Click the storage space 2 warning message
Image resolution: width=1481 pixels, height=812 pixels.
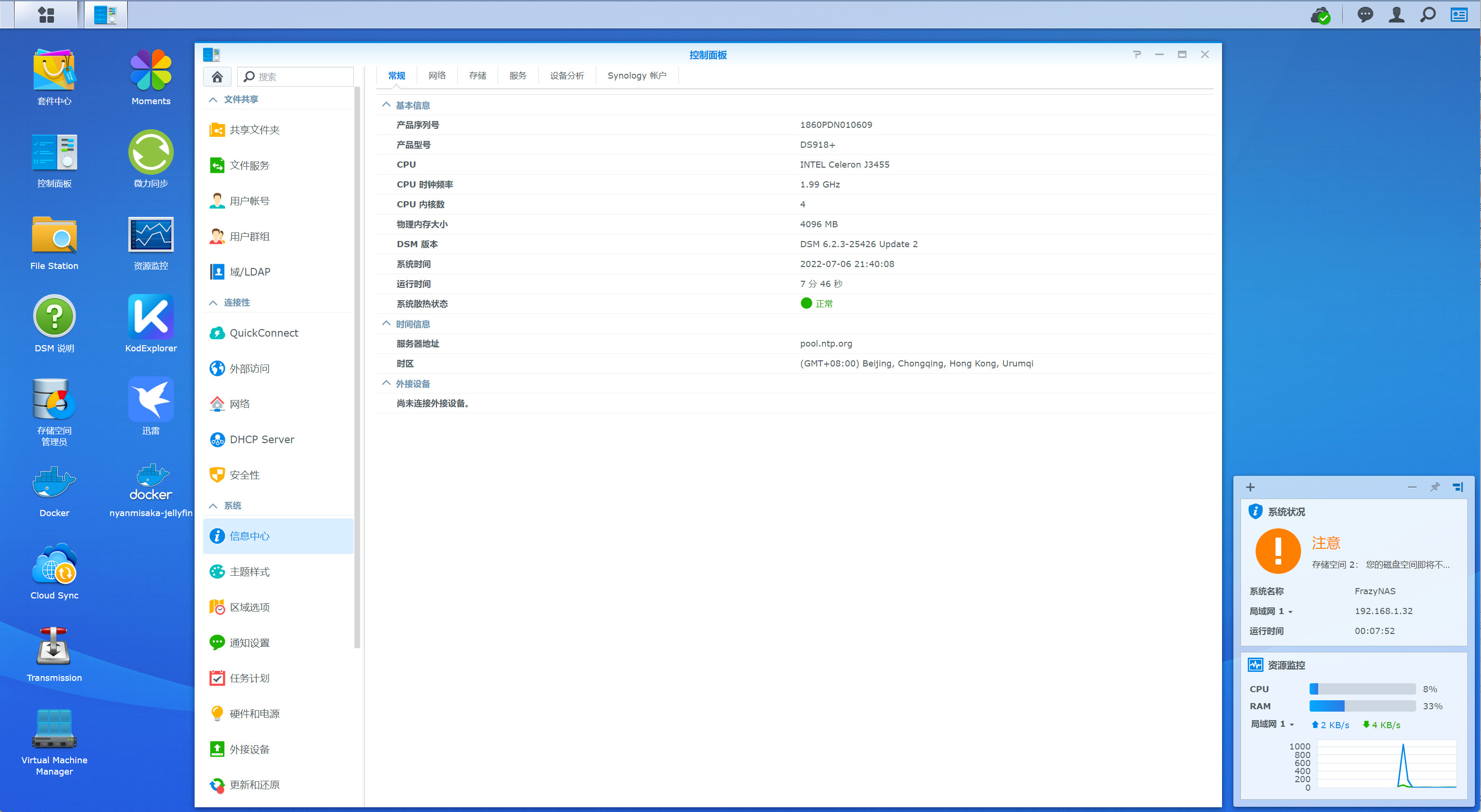tap(1381, 565)
